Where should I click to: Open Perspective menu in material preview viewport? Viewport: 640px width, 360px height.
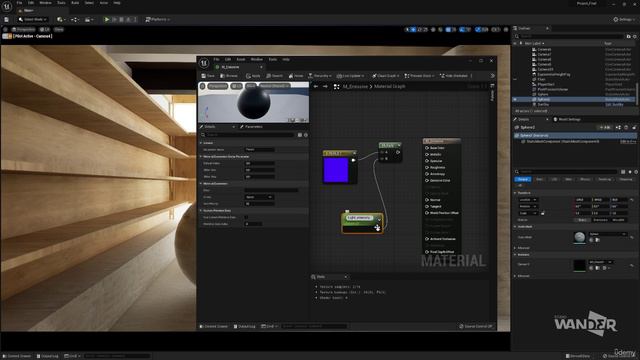click(x=218, y=86)
